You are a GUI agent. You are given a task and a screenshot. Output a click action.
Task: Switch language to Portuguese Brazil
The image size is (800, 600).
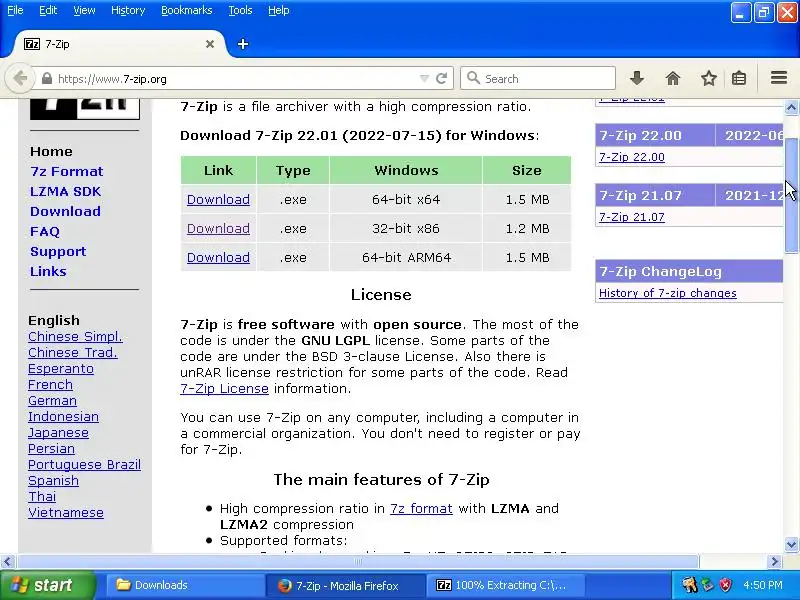coord(85,465)
